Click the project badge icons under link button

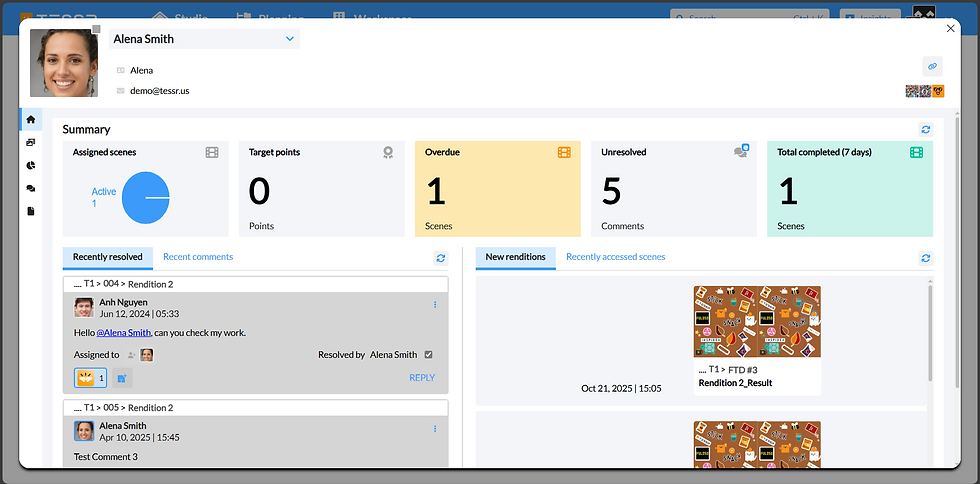click(924, 91)
